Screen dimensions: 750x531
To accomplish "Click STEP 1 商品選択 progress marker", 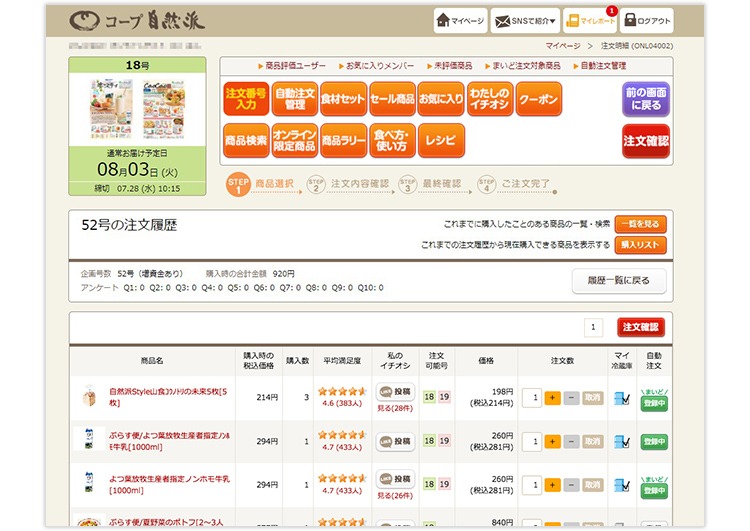I will coord(238,185).
